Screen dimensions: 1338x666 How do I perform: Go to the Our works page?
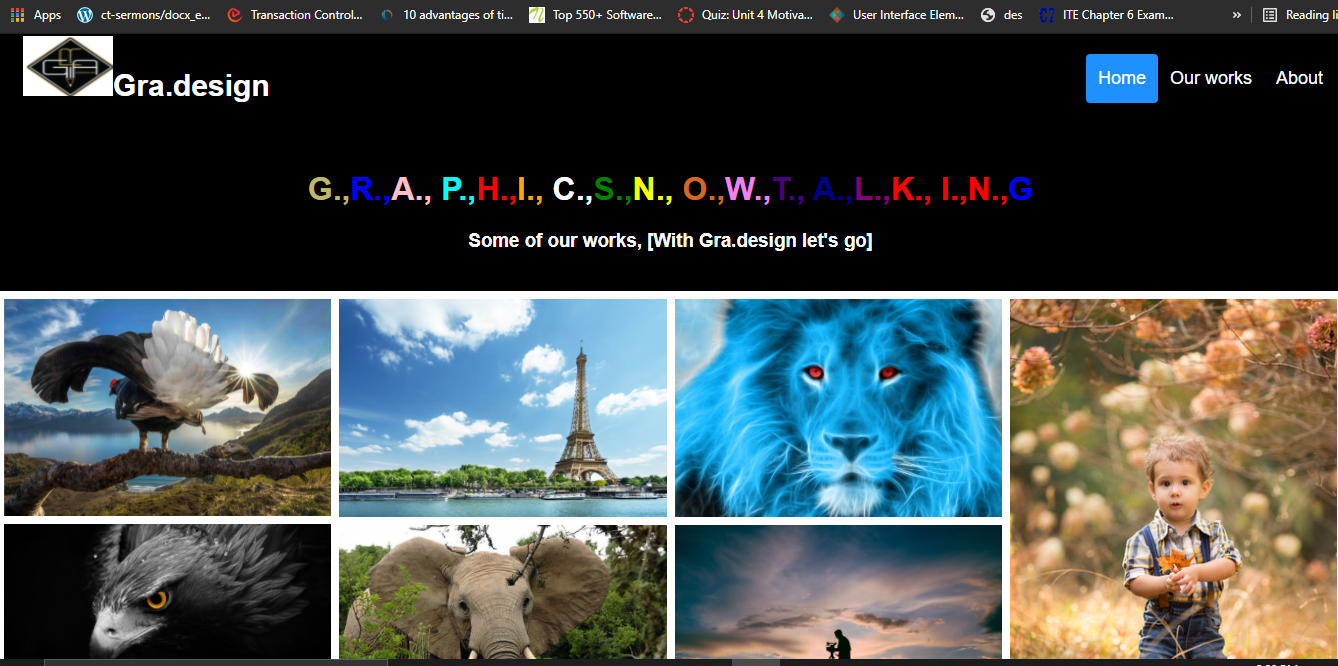point(1211,78)
